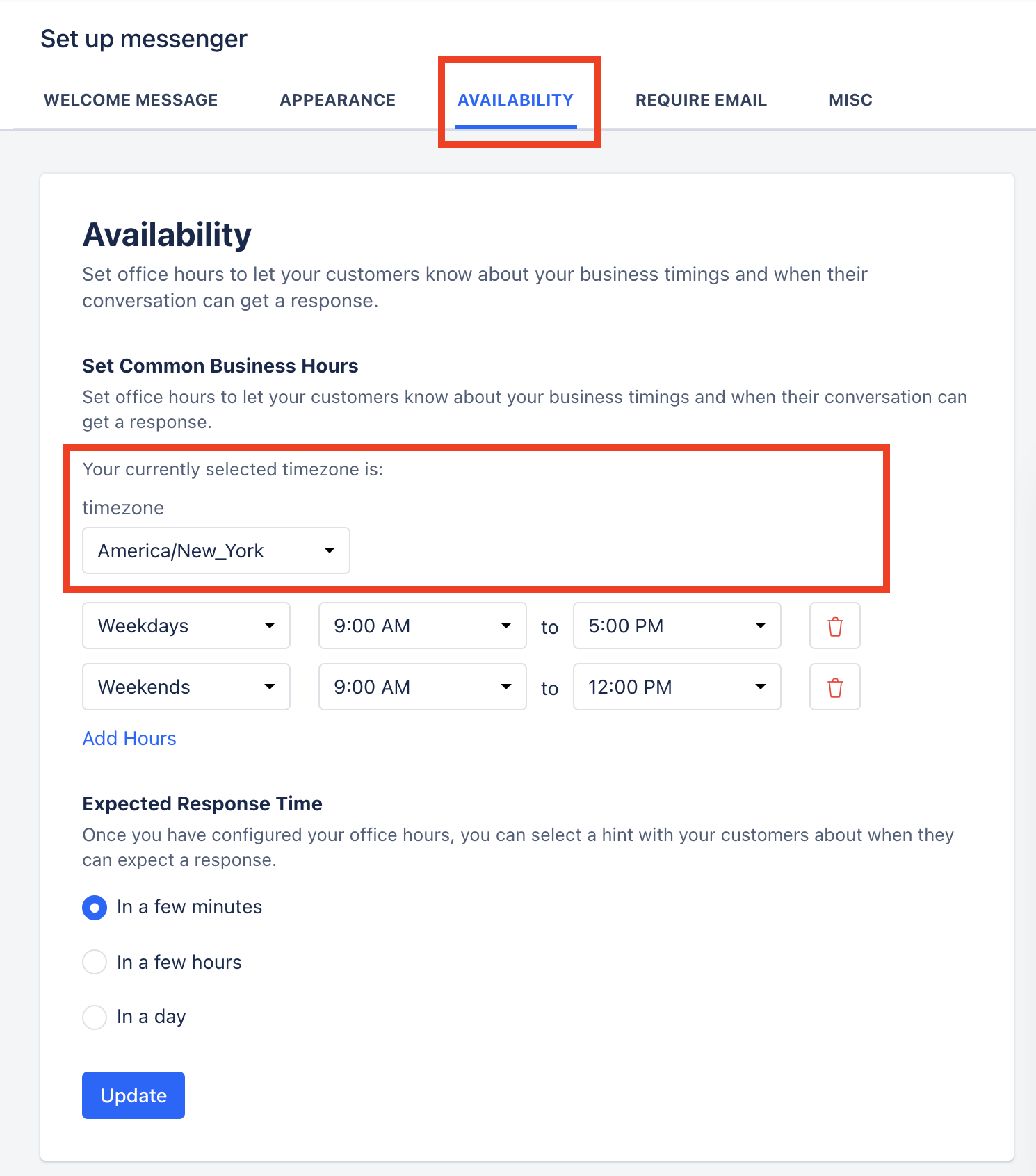Screen dimensions: 1036x1176
Task: Select the In a few minutes option
Action: coord(95,907)
